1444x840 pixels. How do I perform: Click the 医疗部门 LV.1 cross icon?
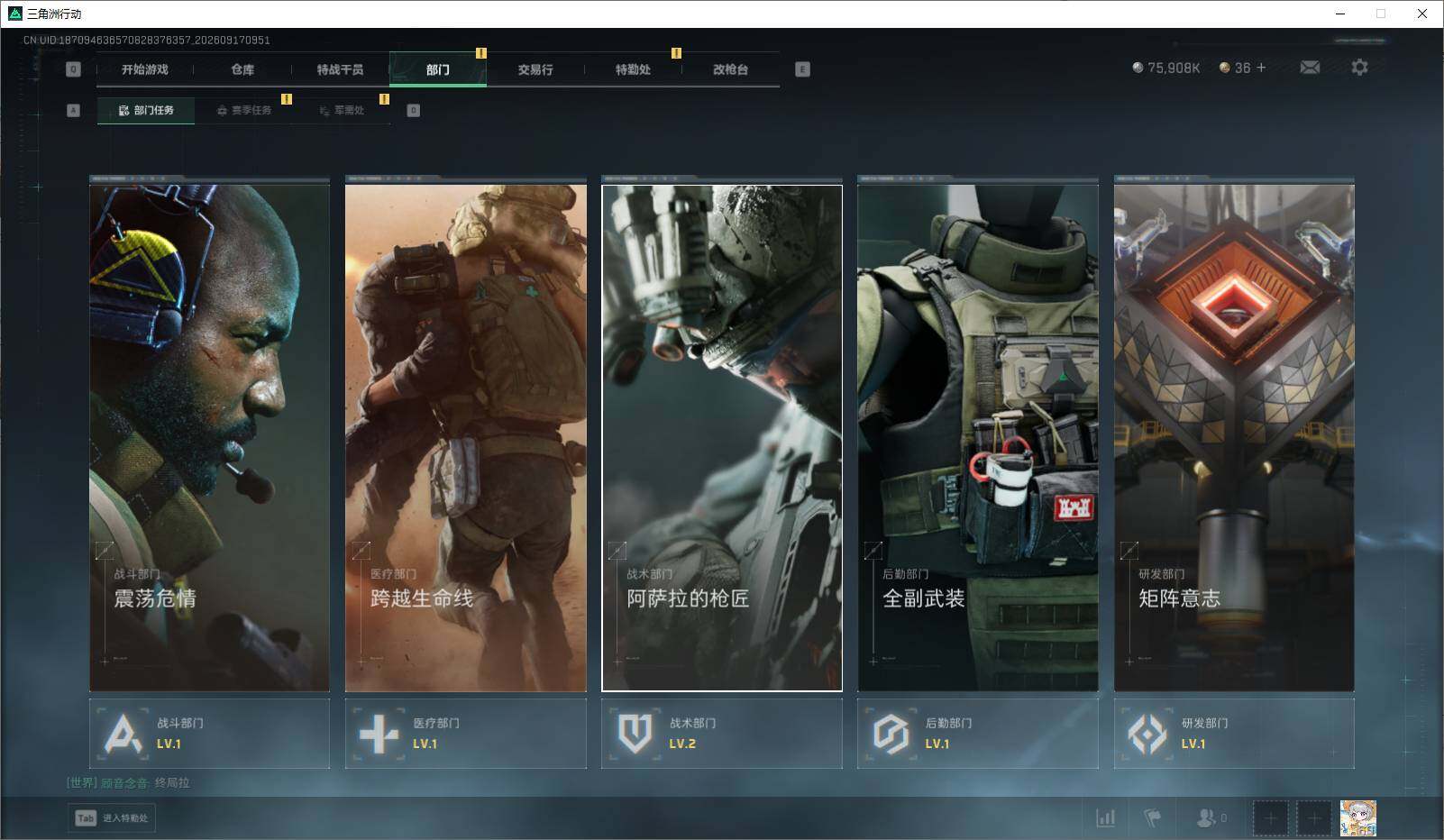click(379, 734)
